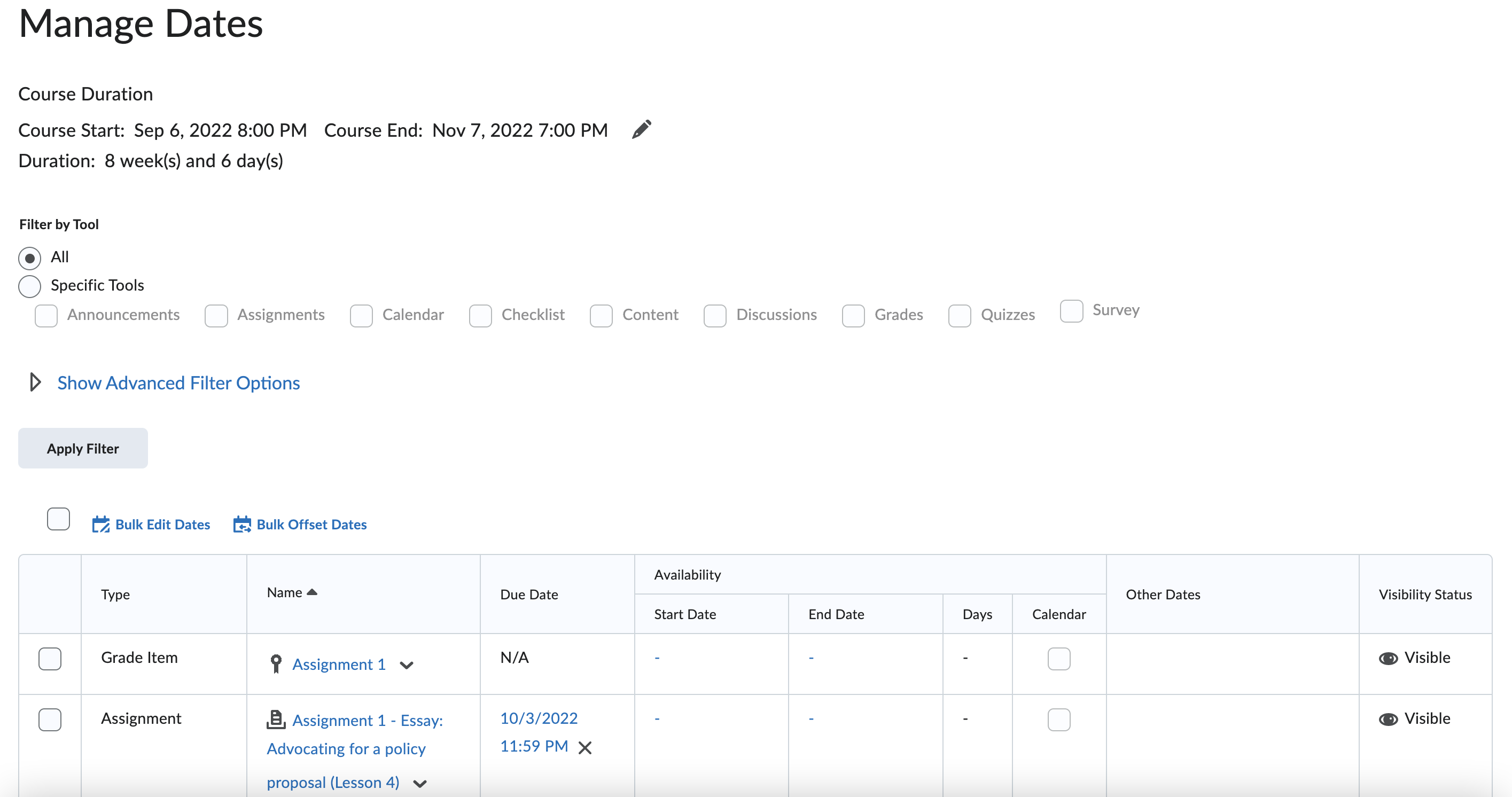Open the action menu for the Essay assignment
The width and height of the screenshot is (1512, 797).
[x=420, y=783]
